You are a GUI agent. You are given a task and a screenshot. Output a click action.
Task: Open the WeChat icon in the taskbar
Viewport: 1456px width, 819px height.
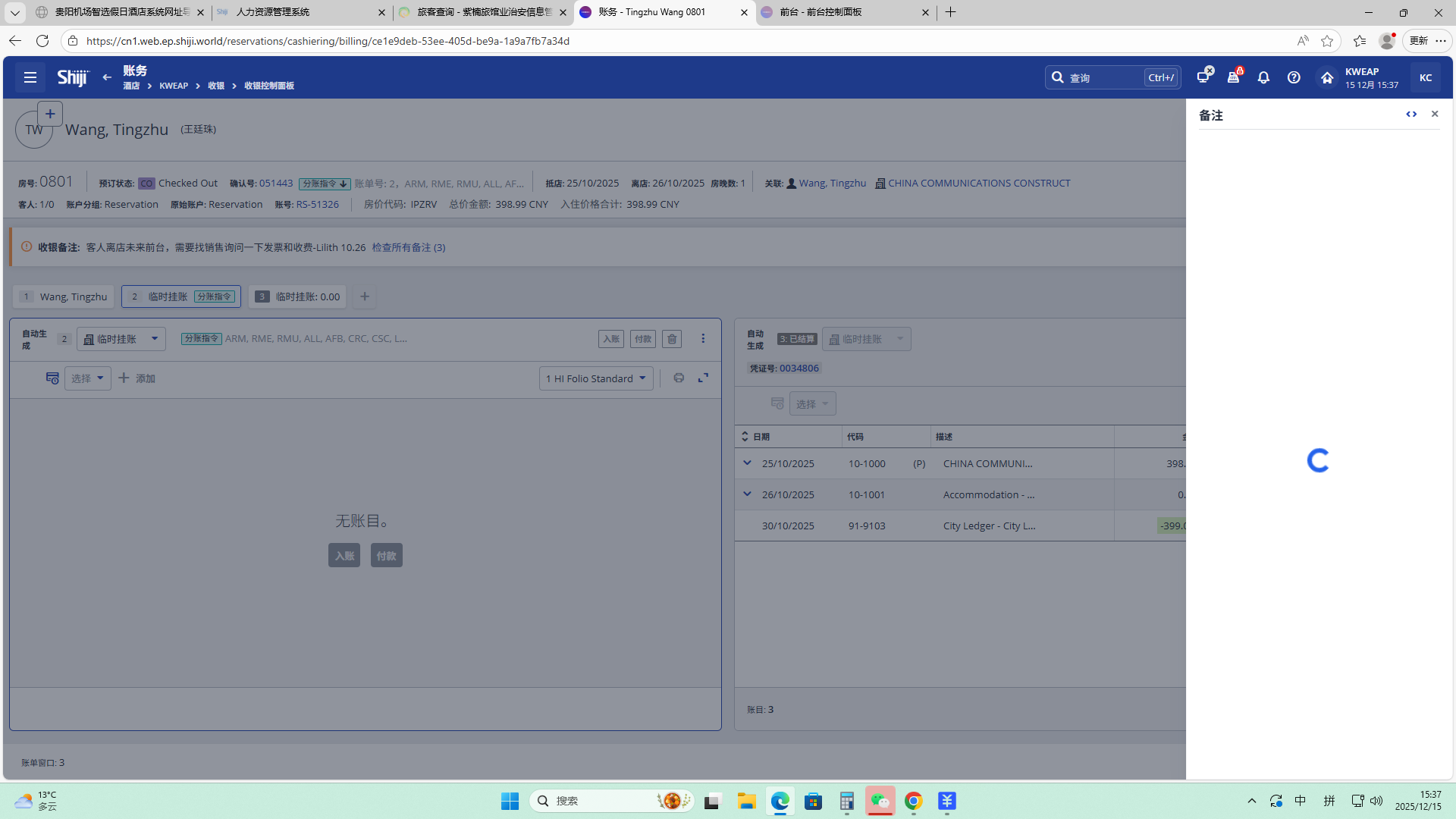click(x=880, y=801)
